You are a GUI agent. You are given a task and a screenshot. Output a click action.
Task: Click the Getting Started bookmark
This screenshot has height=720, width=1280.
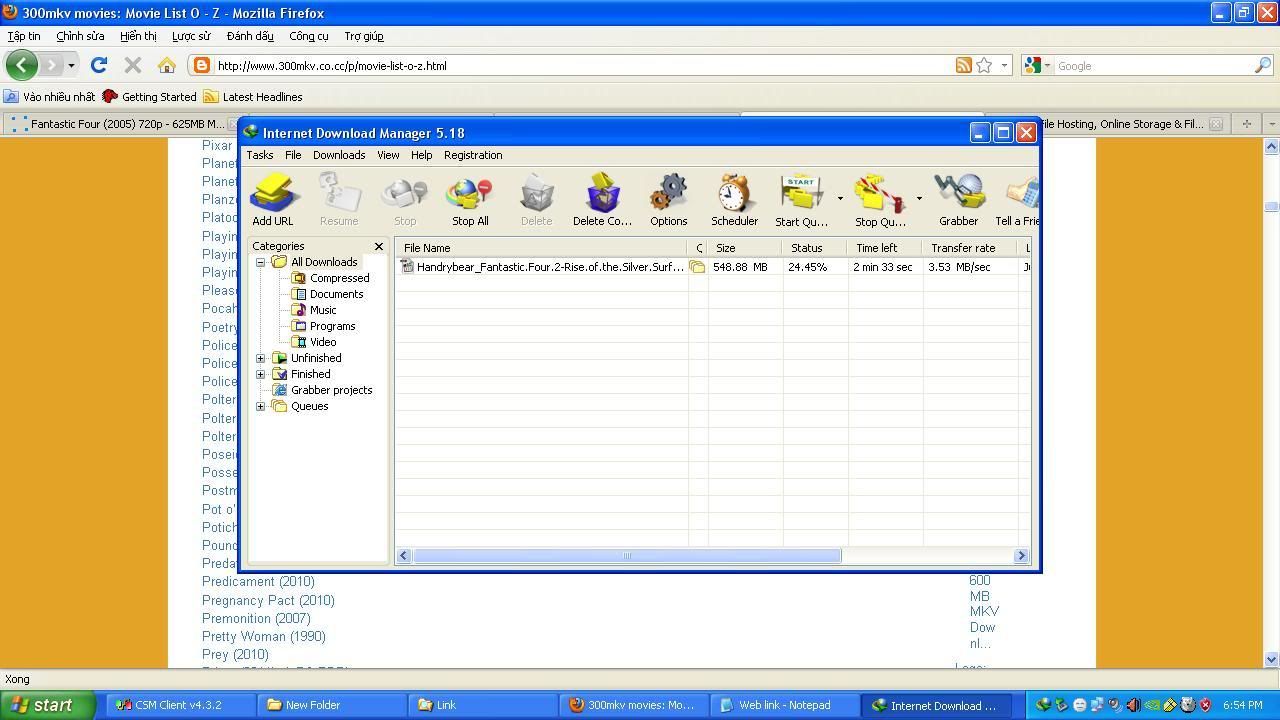[149, 97]
